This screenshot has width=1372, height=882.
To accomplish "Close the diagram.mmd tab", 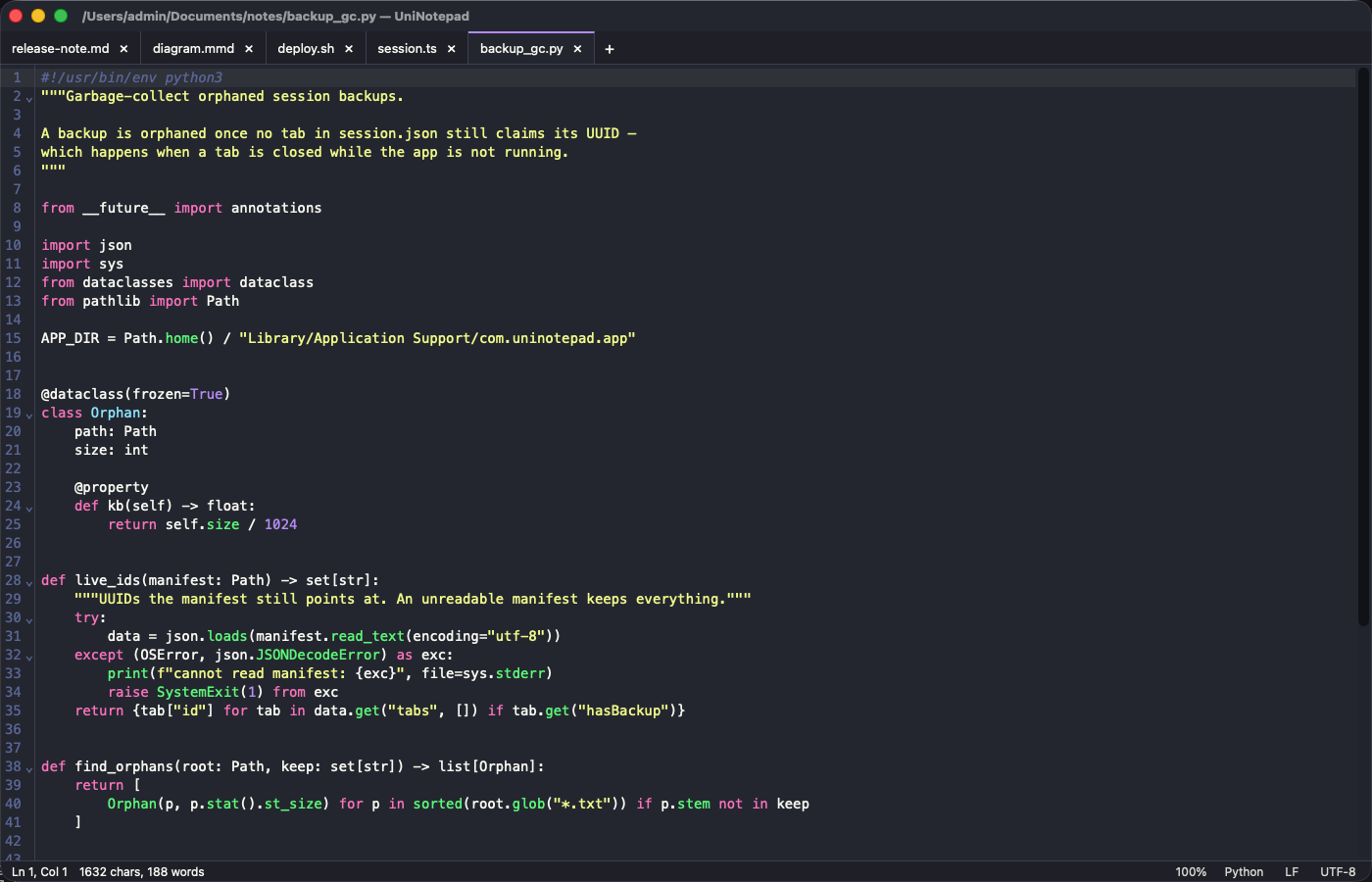I will click(249, 49).
